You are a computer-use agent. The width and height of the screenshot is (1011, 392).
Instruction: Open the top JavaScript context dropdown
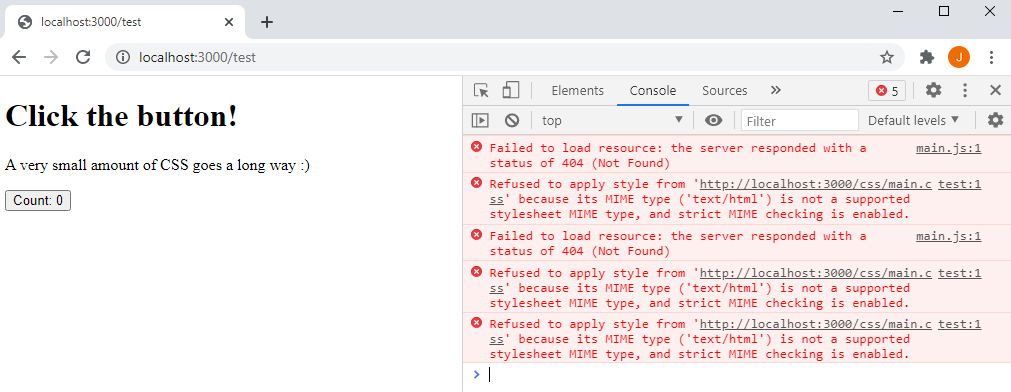(613, 121)
